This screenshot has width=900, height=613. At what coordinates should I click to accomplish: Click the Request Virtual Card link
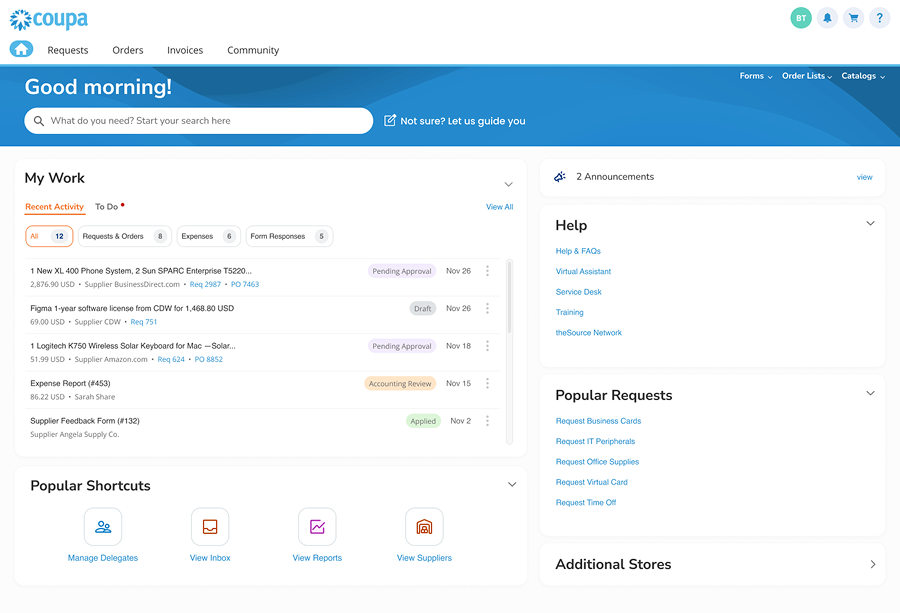pos(591,482)
